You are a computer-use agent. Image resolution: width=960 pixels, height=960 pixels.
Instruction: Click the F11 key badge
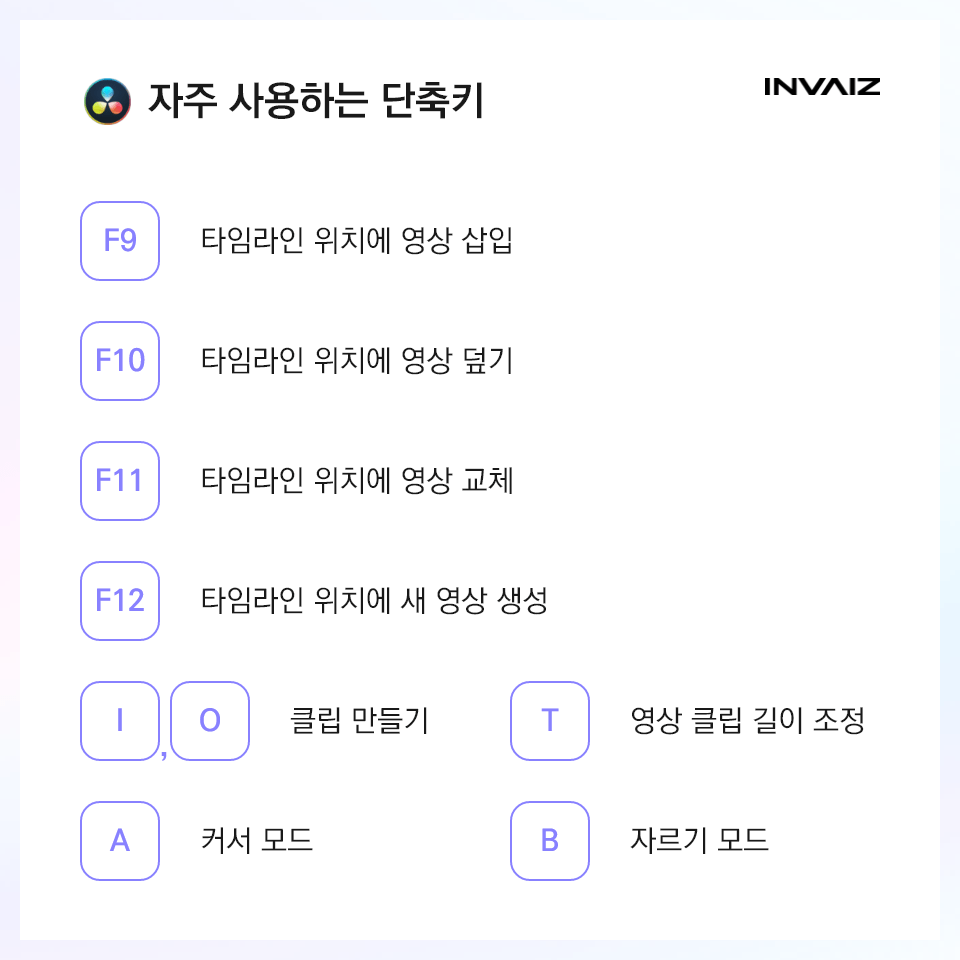120,481
